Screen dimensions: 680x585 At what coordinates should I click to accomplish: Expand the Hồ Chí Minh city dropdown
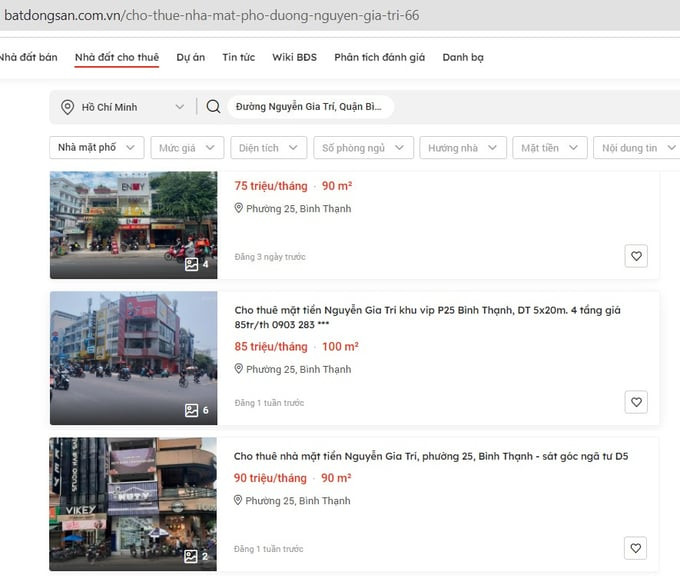pos(179,107)
